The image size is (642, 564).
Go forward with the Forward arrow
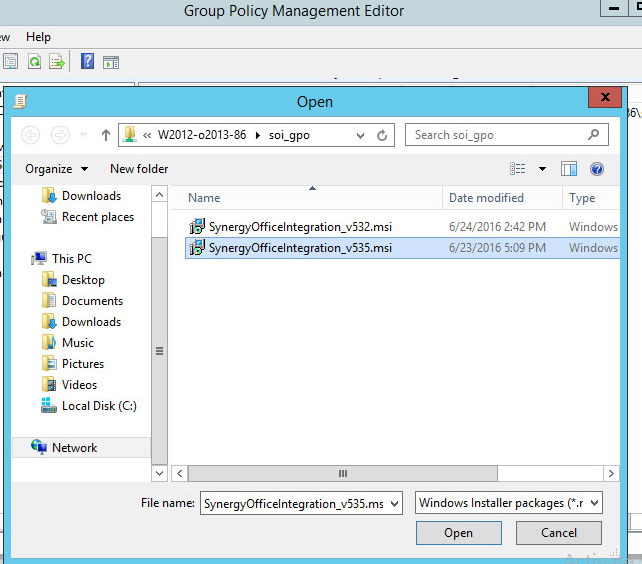[x=60, y=135]
